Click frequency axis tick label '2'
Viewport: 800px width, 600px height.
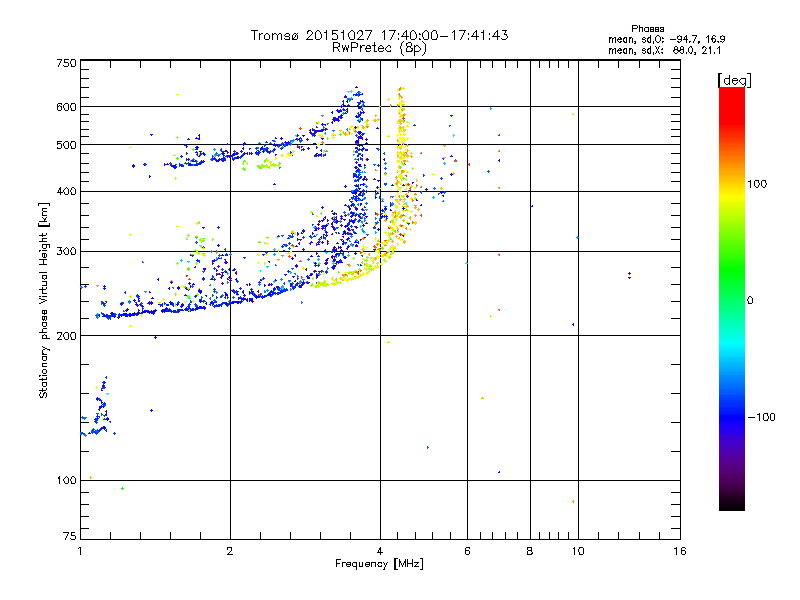(x=230, y=551)
